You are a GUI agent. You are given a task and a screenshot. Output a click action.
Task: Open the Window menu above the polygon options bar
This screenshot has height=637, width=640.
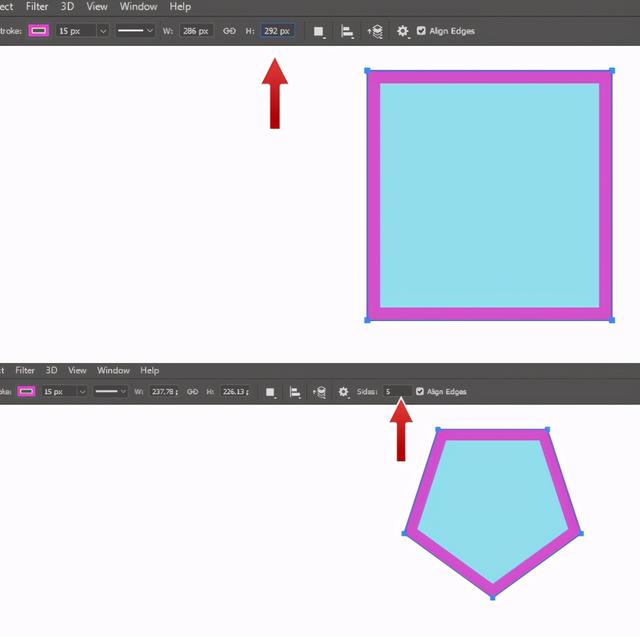pyautogui.click(x=113, y=371)
